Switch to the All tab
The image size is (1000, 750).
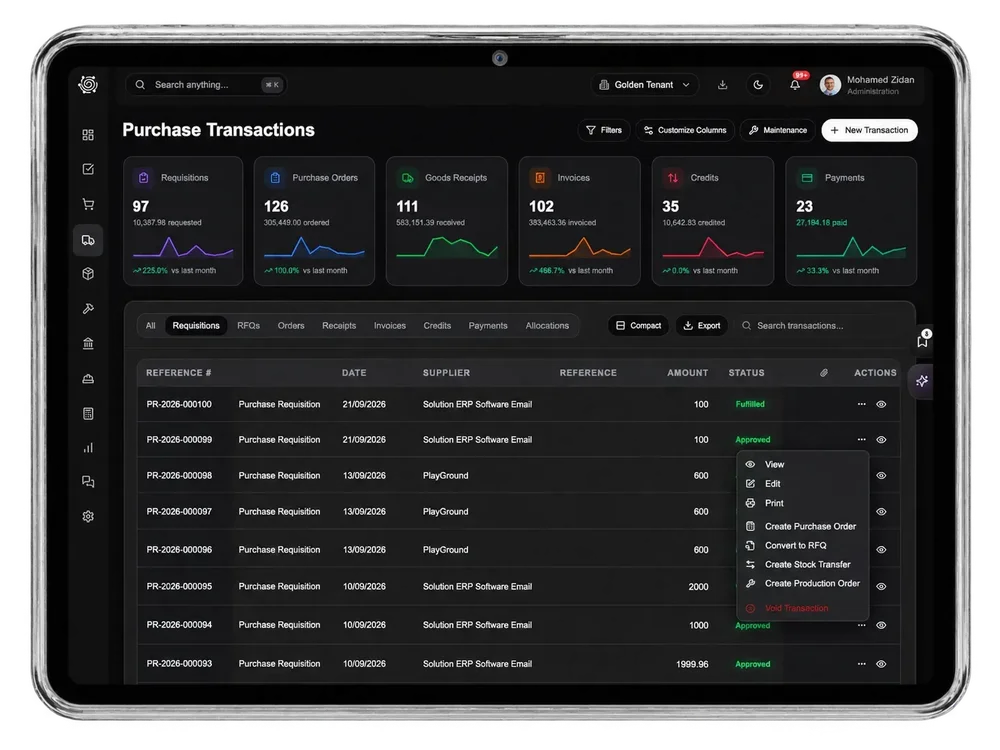tap(151, 326)
